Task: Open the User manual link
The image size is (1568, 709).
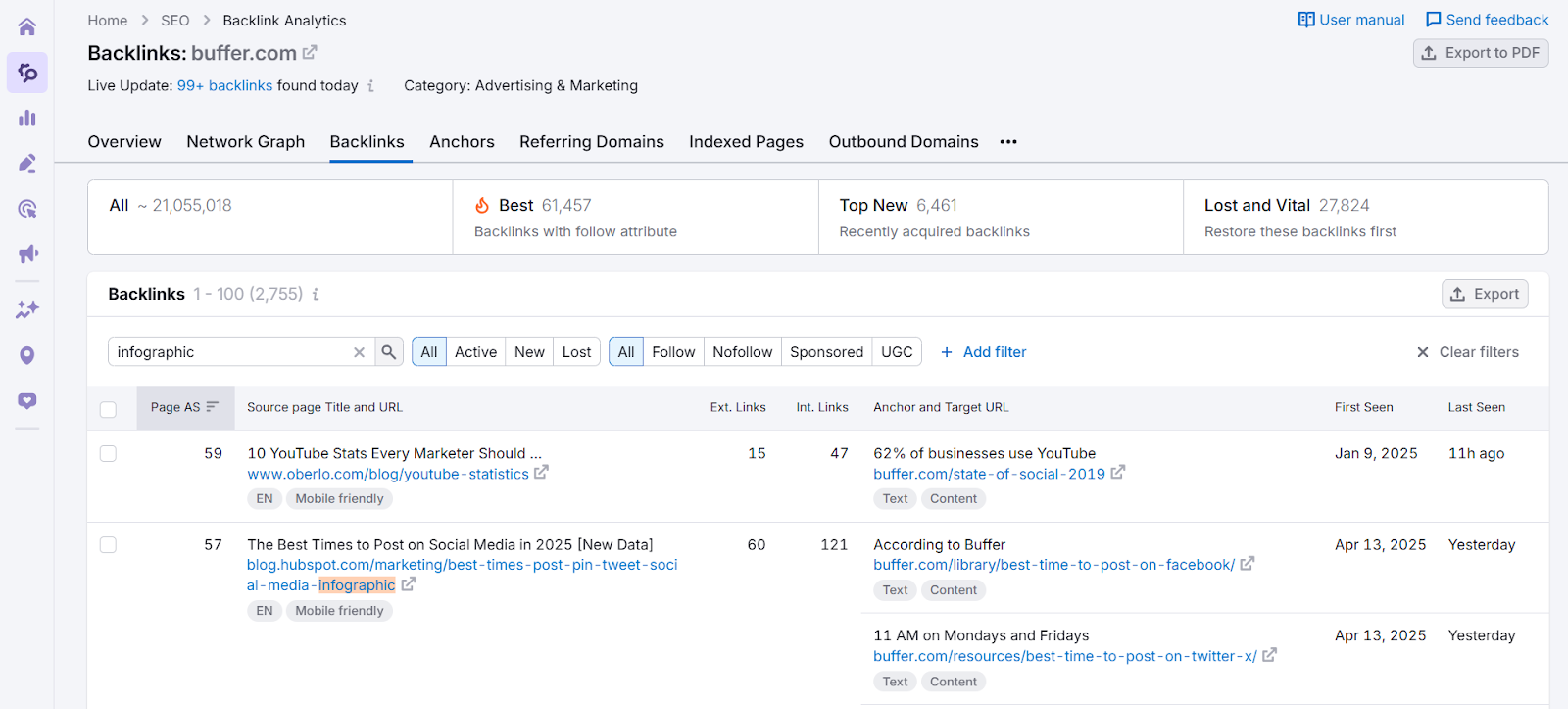Action: (x=1351, y=20)
